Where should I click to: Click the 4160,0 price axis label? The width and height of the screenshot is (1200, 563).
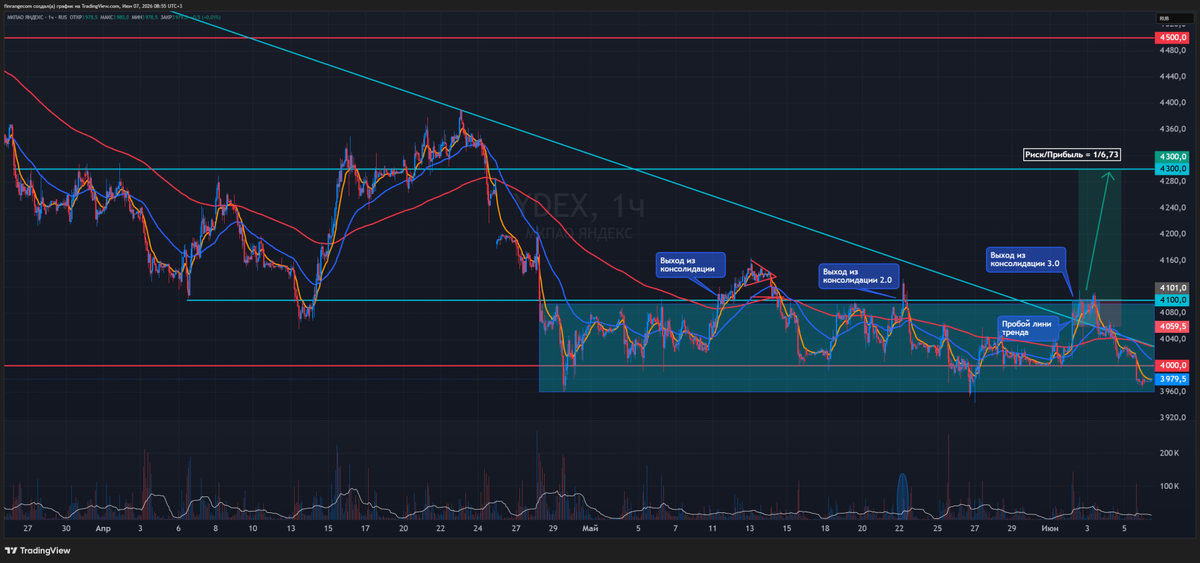[1173, 261]
